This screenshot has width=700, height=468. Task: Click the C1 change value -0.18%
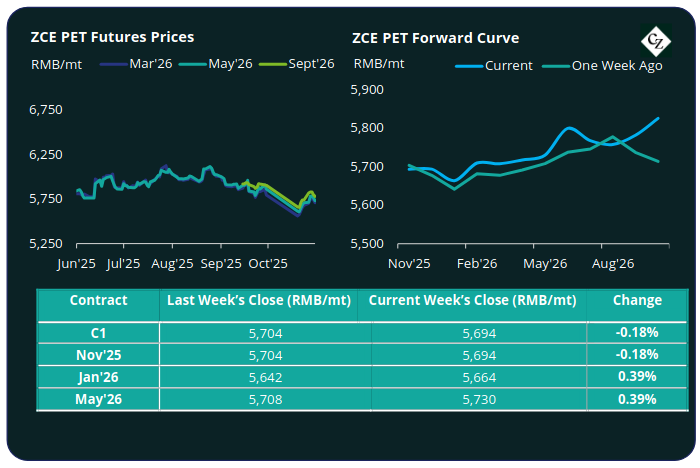tap(637, 332)
